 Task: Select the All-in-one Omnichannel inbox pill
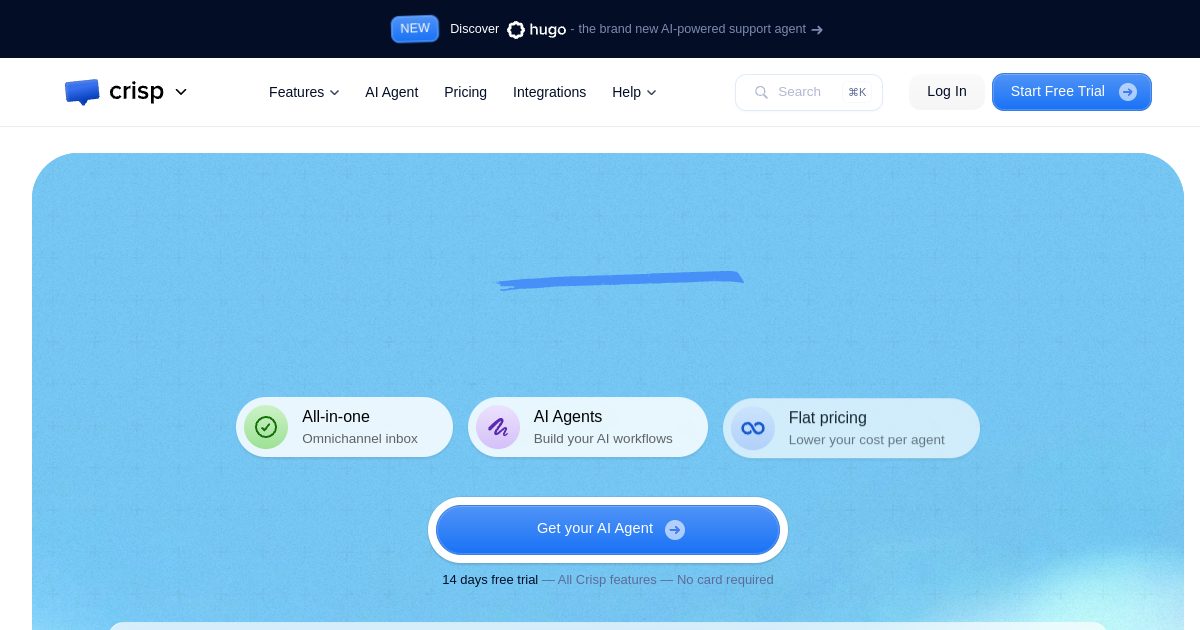click(344, 427)
